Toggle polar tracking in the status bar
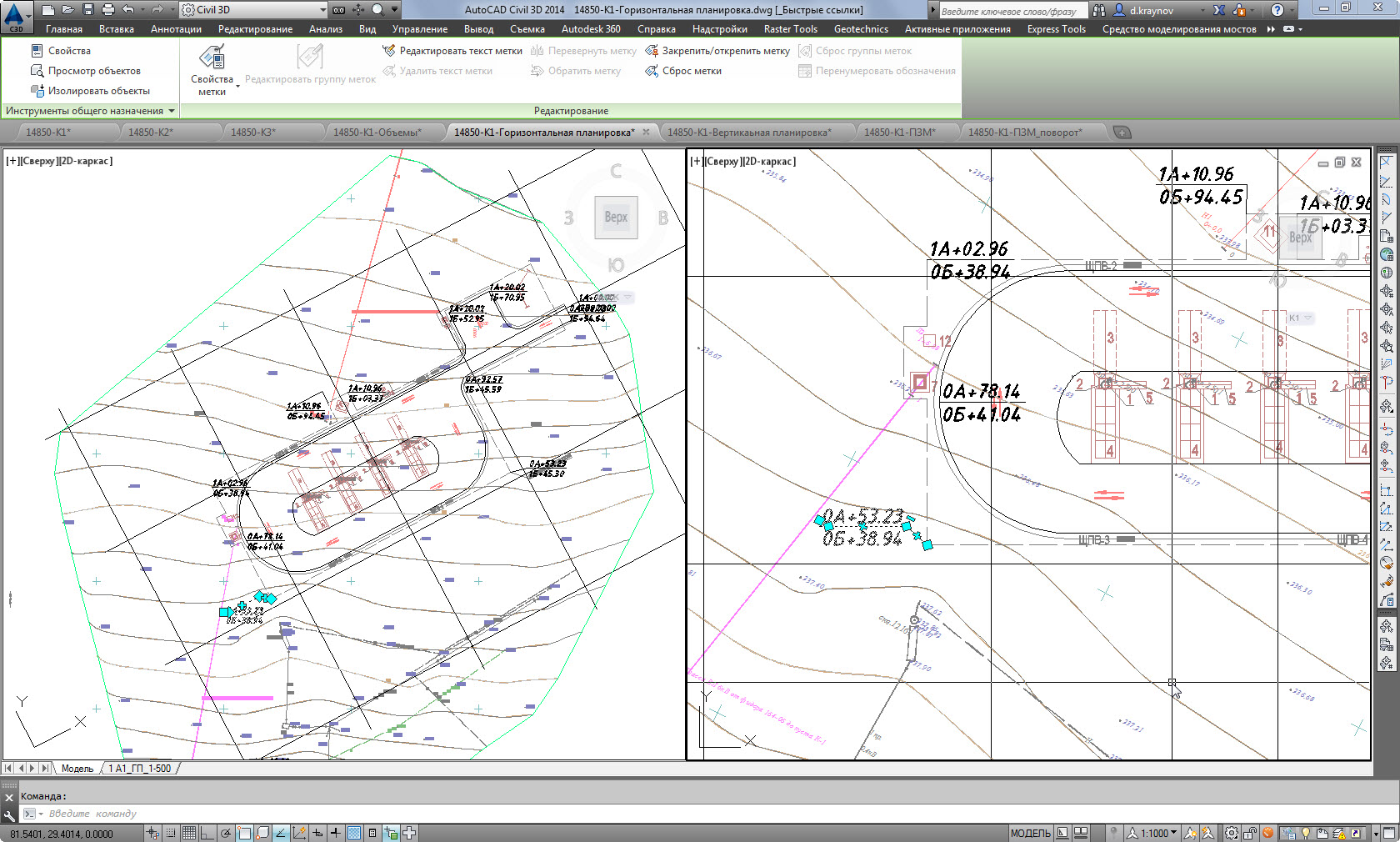1400x842 pixels. coord(226,833)
